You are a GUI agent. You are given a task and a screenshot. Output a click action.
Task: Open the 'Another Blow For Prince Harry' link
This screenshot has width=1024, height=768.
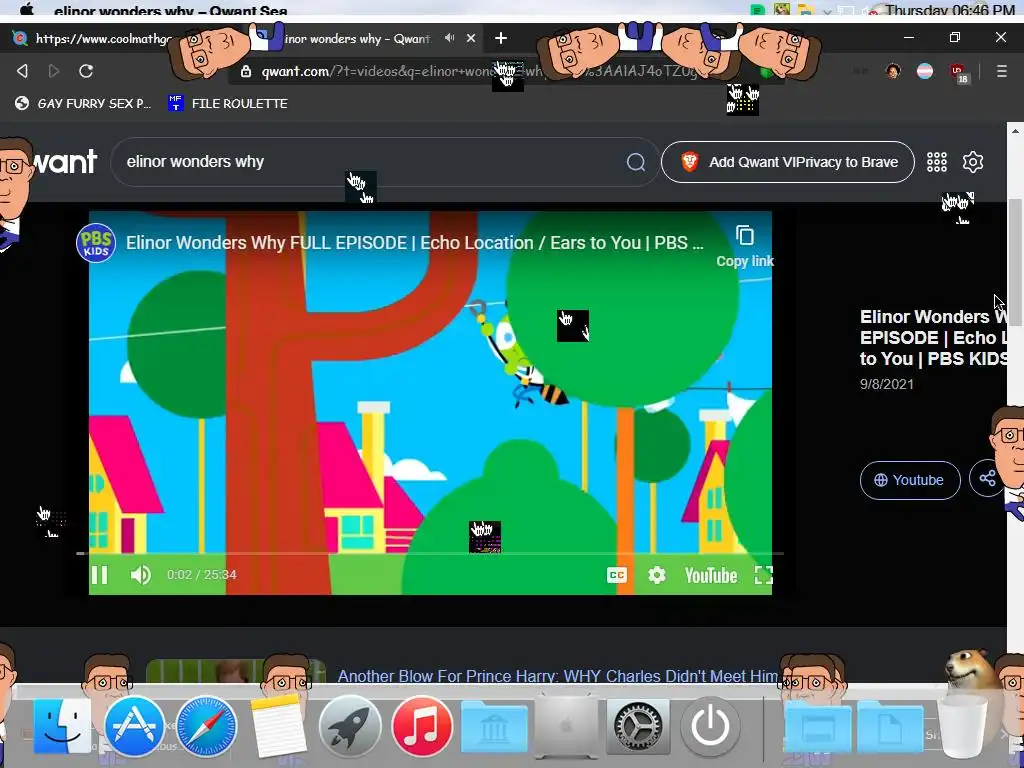click(x=558, y=676)
